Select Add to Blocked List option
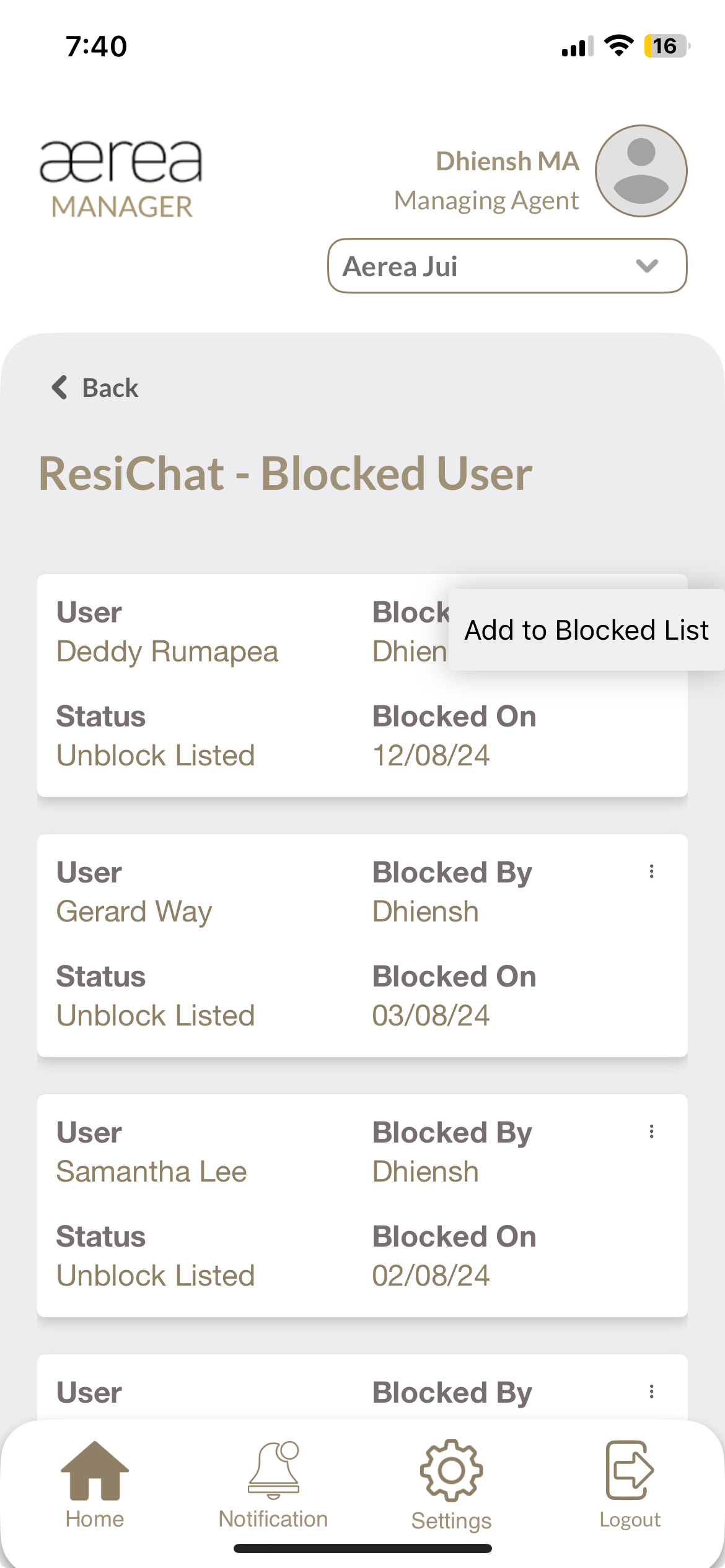This screenshot has width=725, height=1568. pos(586,630)
